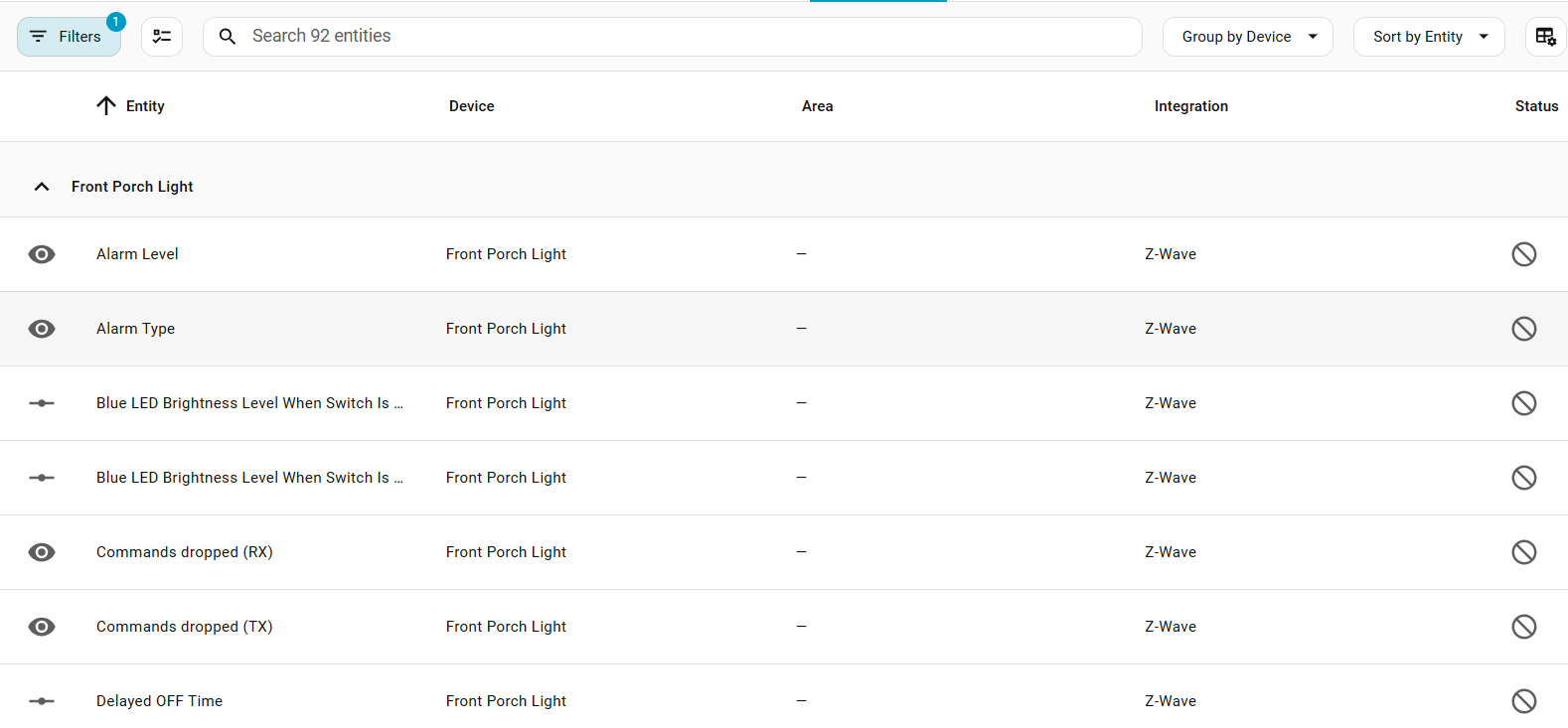Click the disabled status icon for Alarm Level
The width and height of the screenshot is (1568, 728).
[1523, 254]
